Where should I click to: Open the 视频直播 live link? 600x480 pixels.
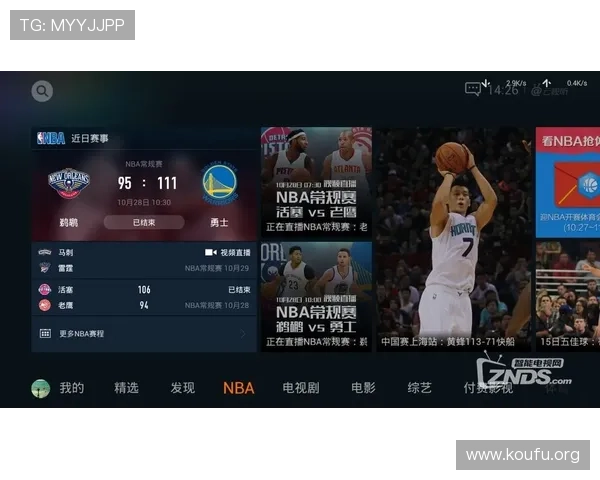pyautogui.click(x=235, y=253)
